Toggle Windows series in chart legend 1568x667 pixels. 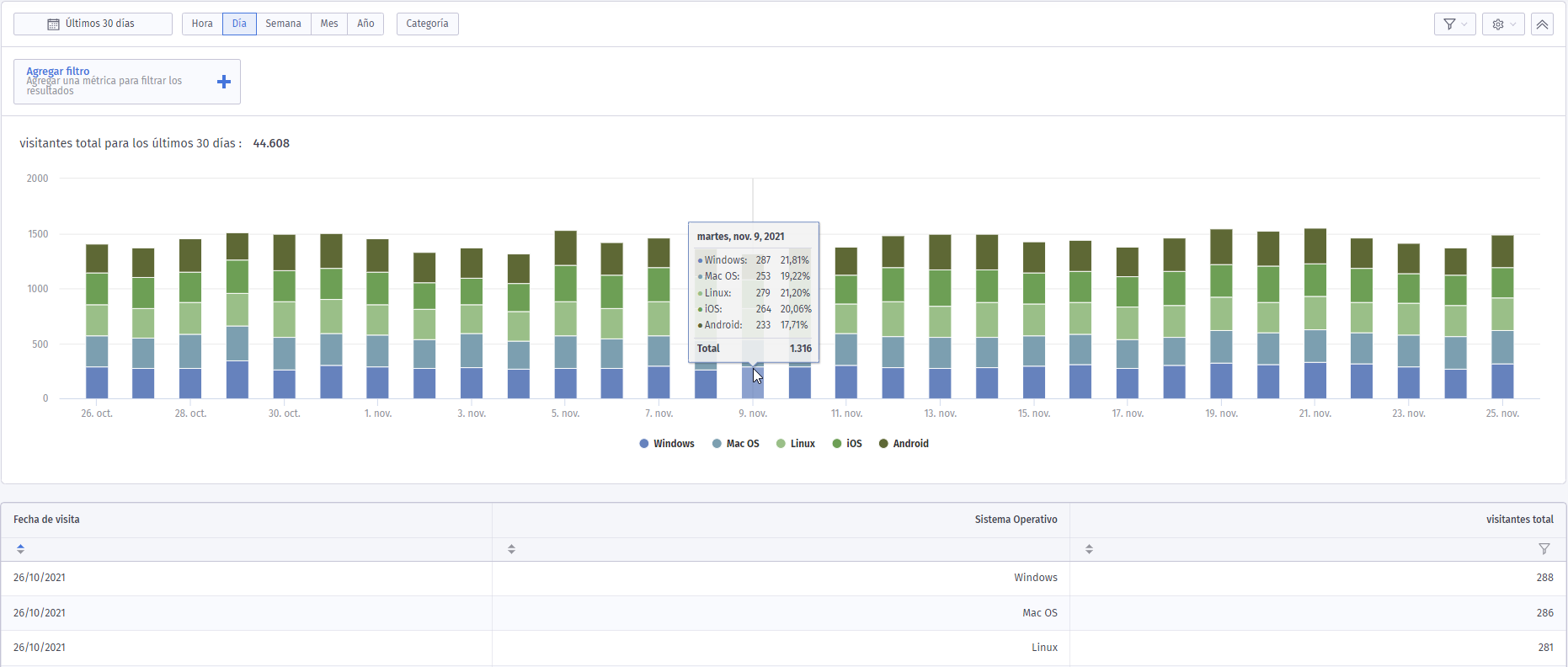pyautogui.click(x=667, y=444)
